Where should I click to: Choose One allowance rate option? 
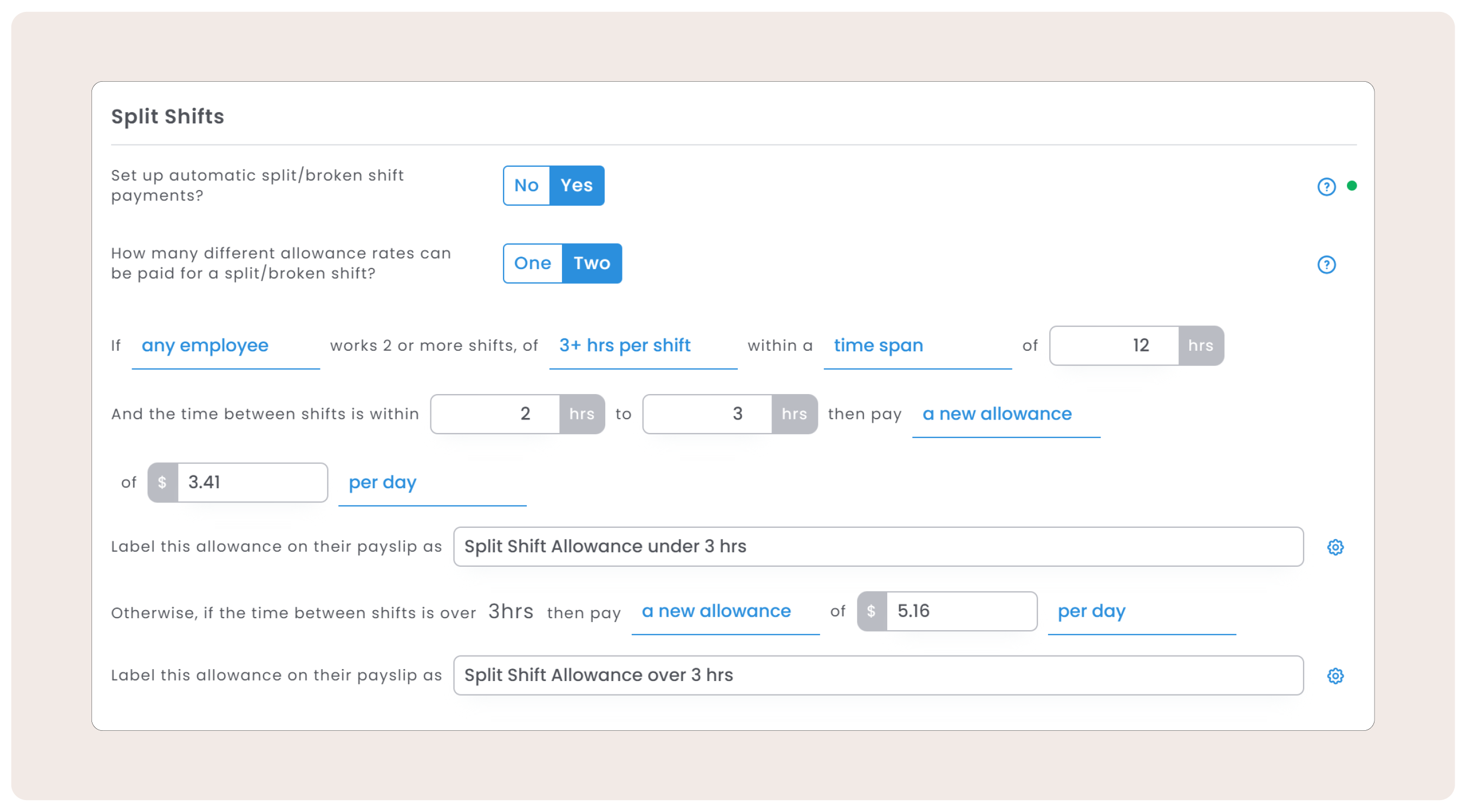pyautogui.click(x=533, y=264)
